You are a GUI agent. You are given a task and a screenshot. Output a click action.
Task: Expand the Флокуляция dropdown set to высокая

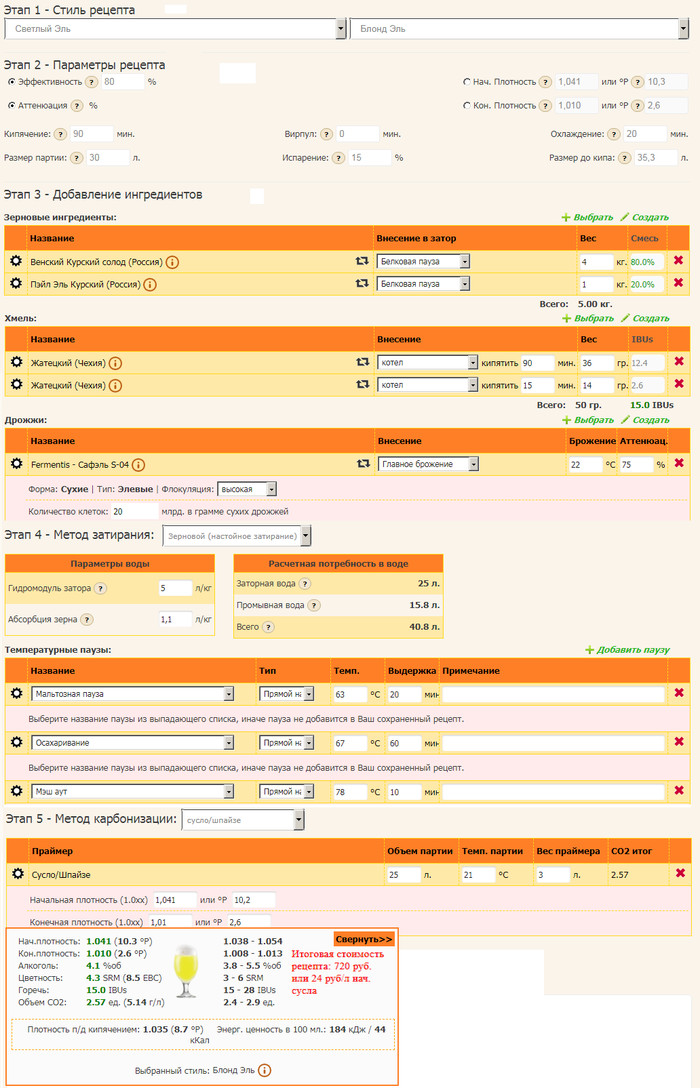[246, 489]
